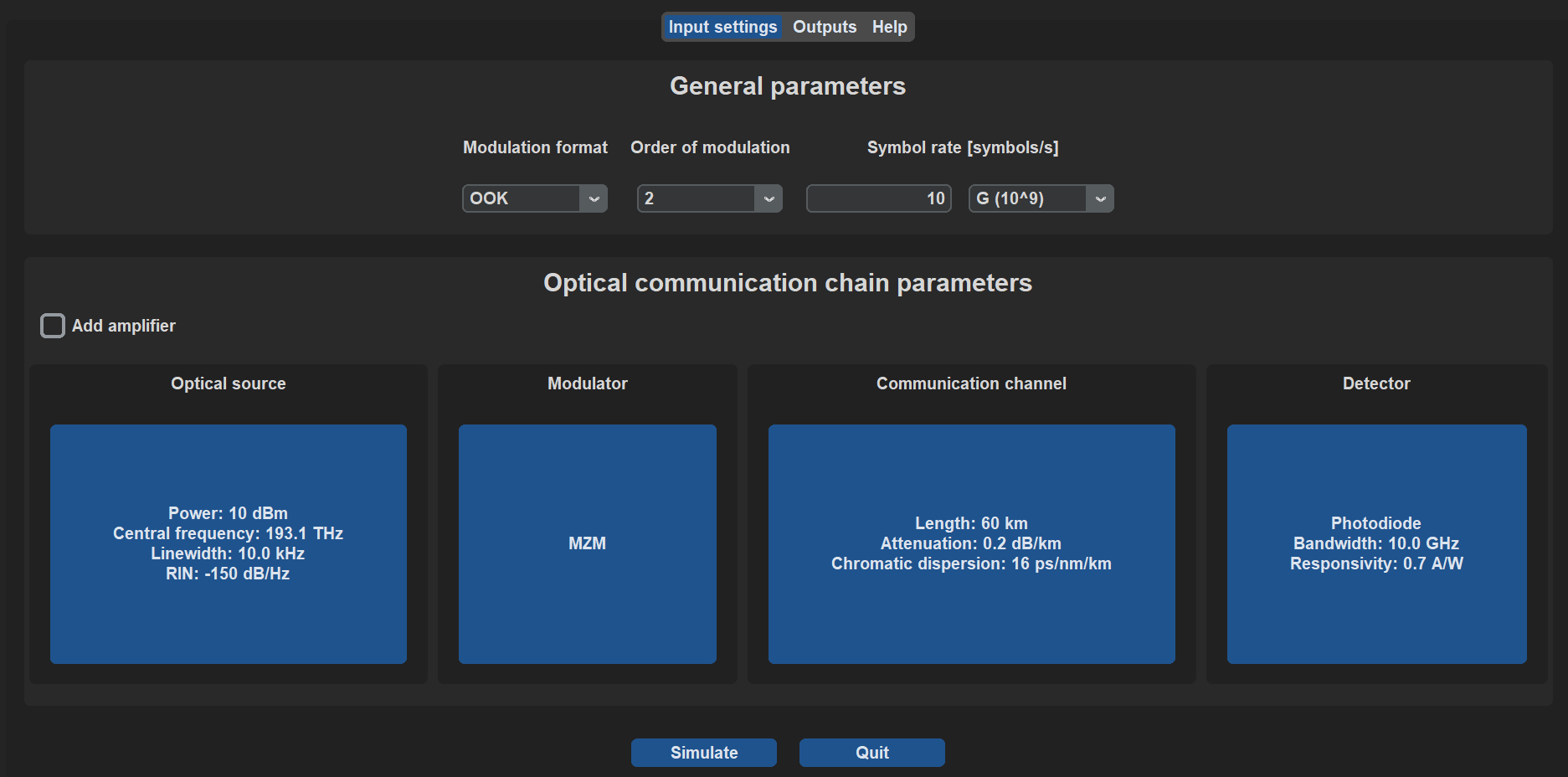Open the Optical source parameters block
1568x777 pixels.
click(228, 543)
